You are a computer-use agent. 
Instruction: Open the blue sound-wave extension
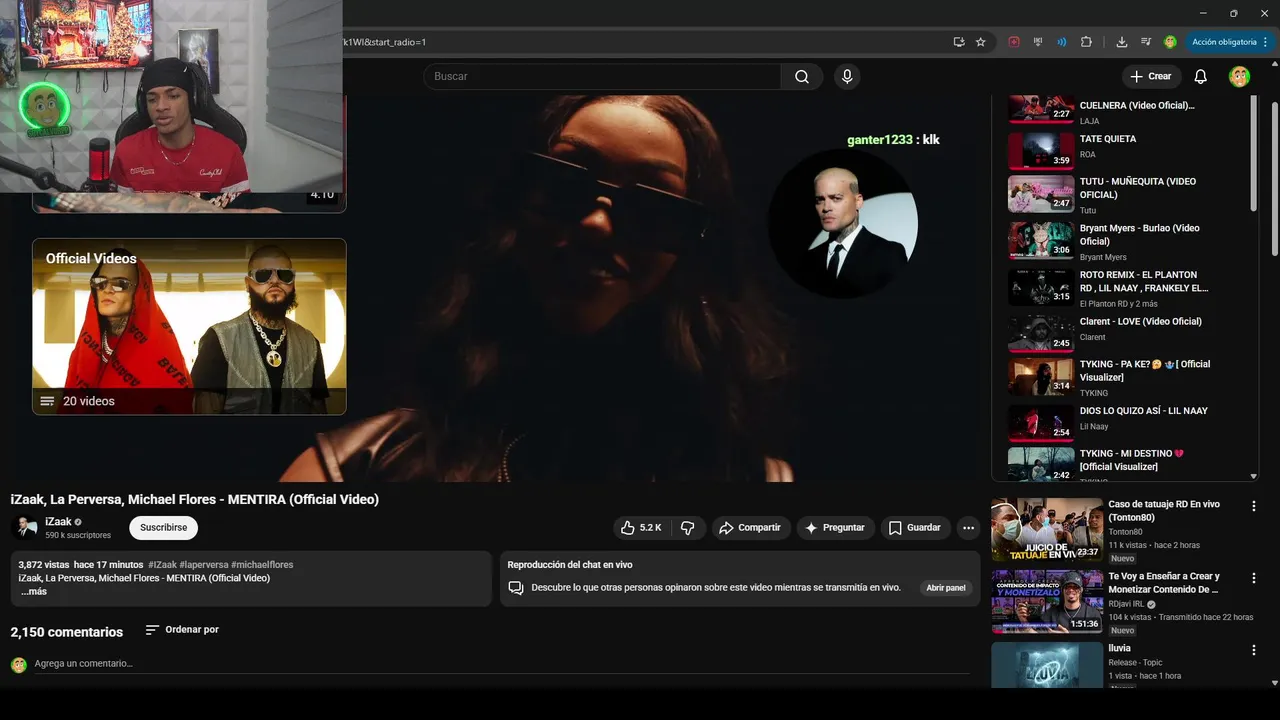coord(1062,42)
